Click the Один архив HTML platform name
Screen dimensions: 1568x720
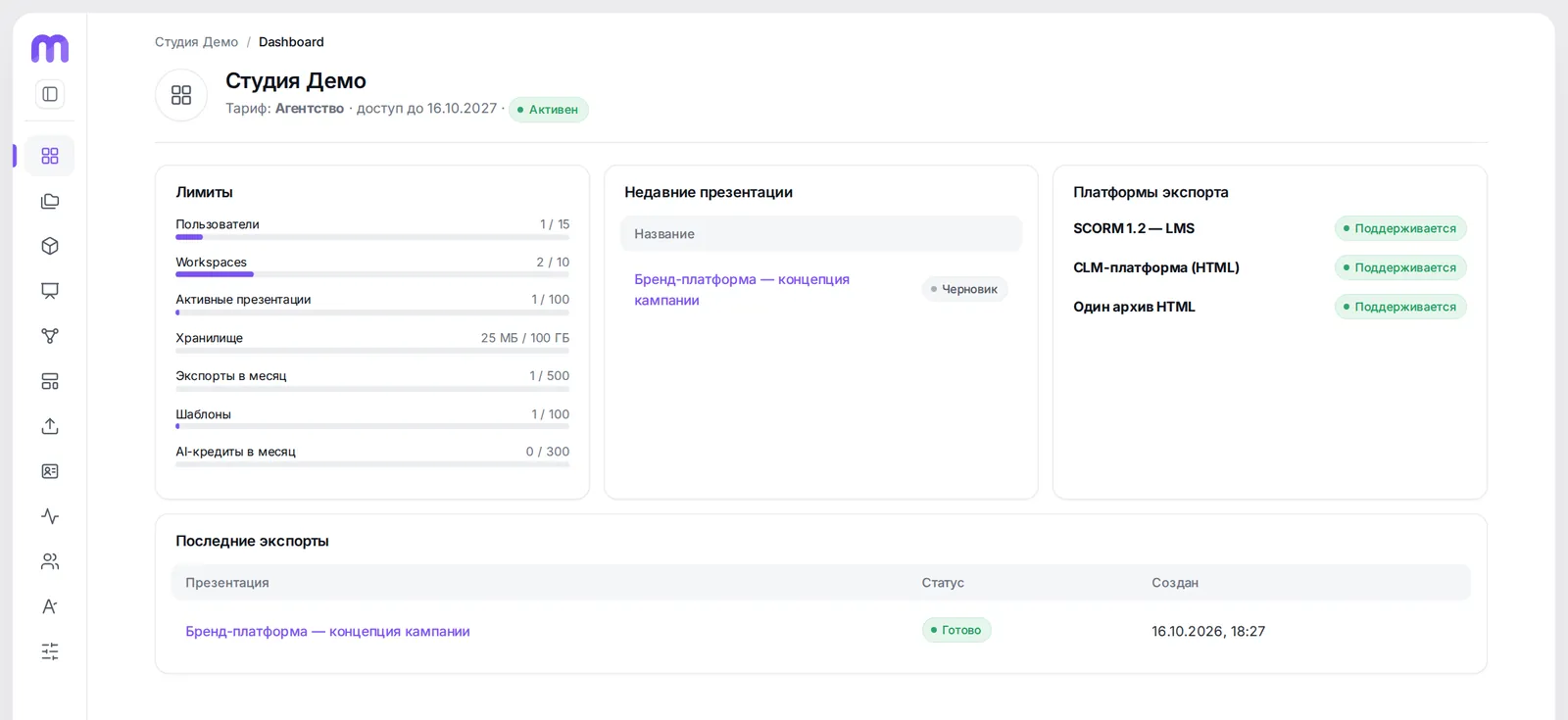[x=1134, y=307]
